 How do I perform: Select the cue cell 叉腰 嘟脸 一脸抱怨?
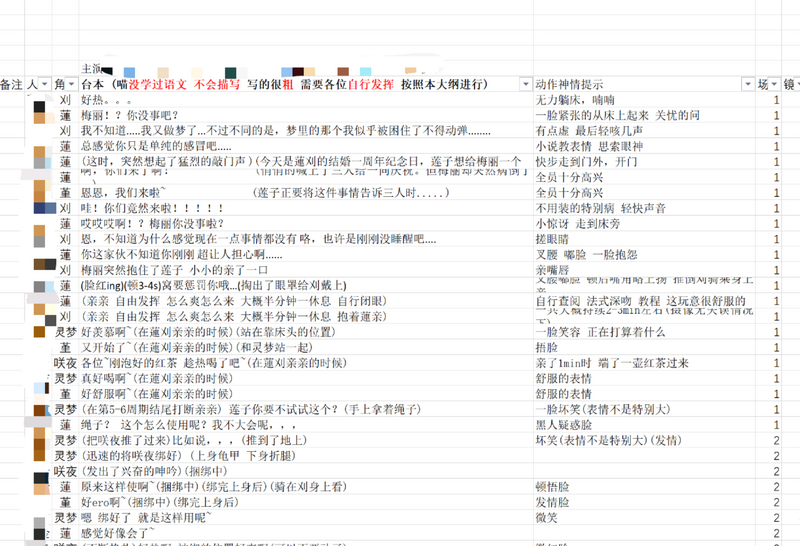click(x=644, y=255)
